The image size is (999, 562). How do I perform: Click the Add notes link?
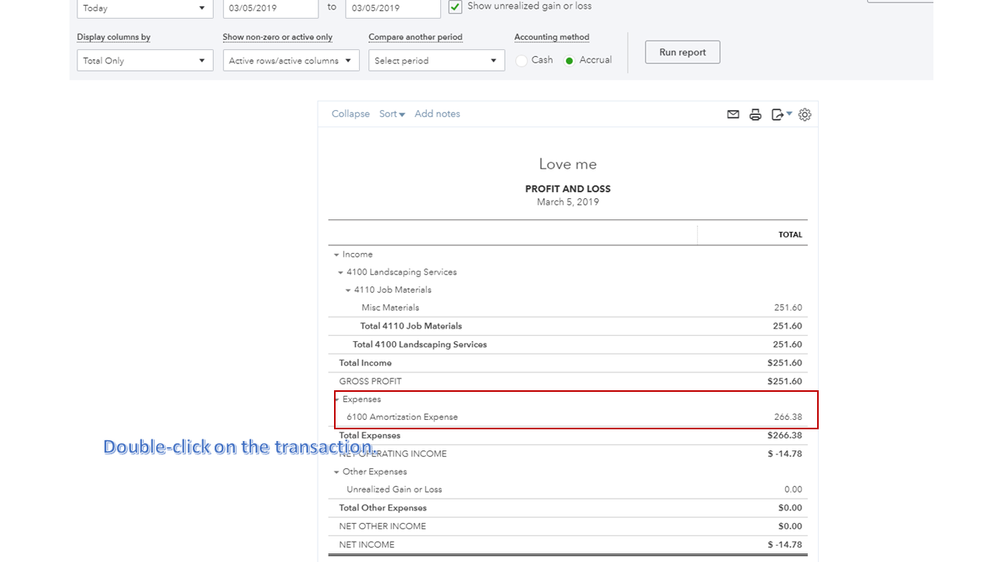pos(437,114)
